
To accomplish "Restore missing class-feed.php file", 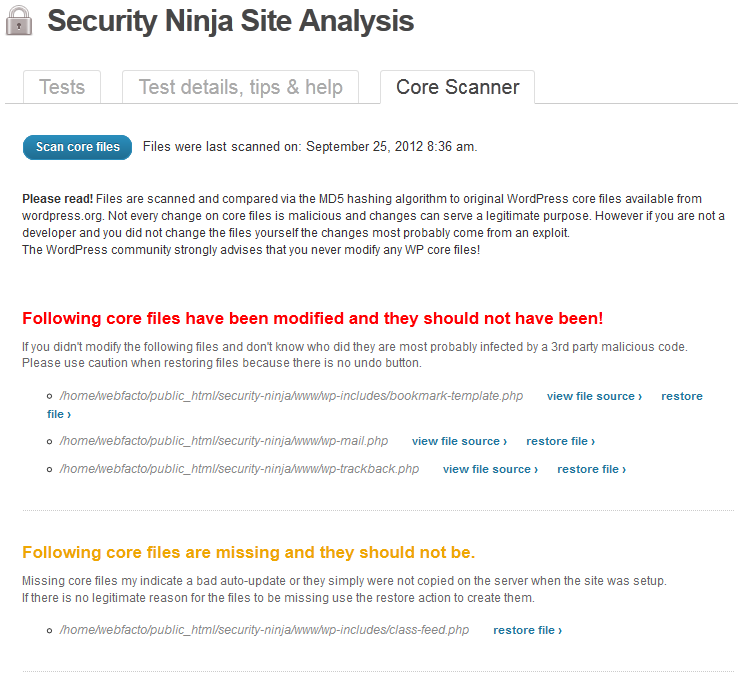I will point(528,630).
